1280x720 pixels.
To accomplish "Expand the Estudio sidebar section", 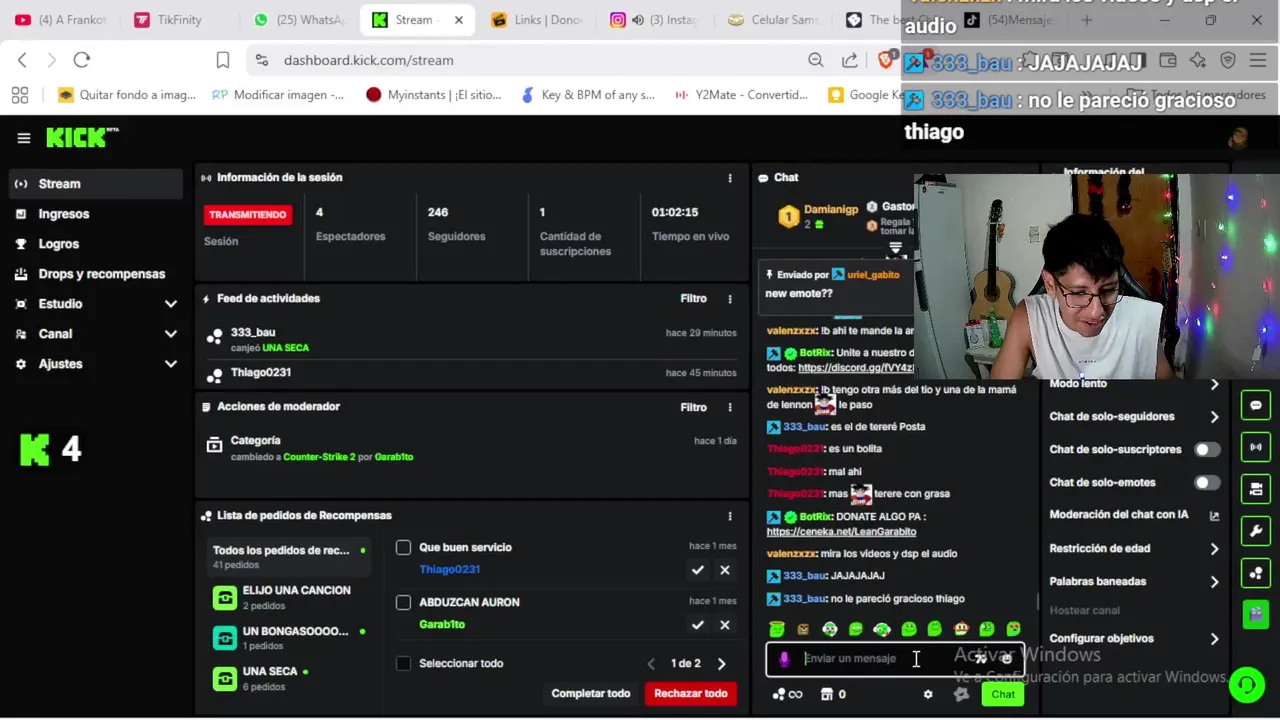I will [96, 304].
